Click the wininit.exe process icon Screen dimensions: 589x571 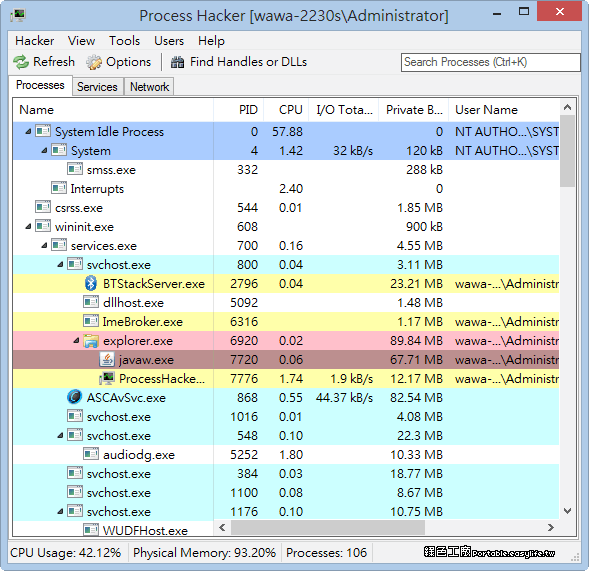43,226
